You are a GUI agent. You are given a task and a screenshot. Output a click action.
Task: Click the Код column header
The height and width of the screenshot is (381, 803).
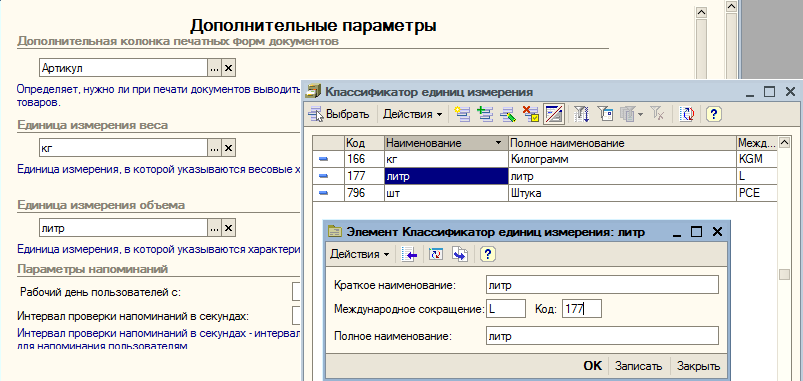click(x=364, y=143)
